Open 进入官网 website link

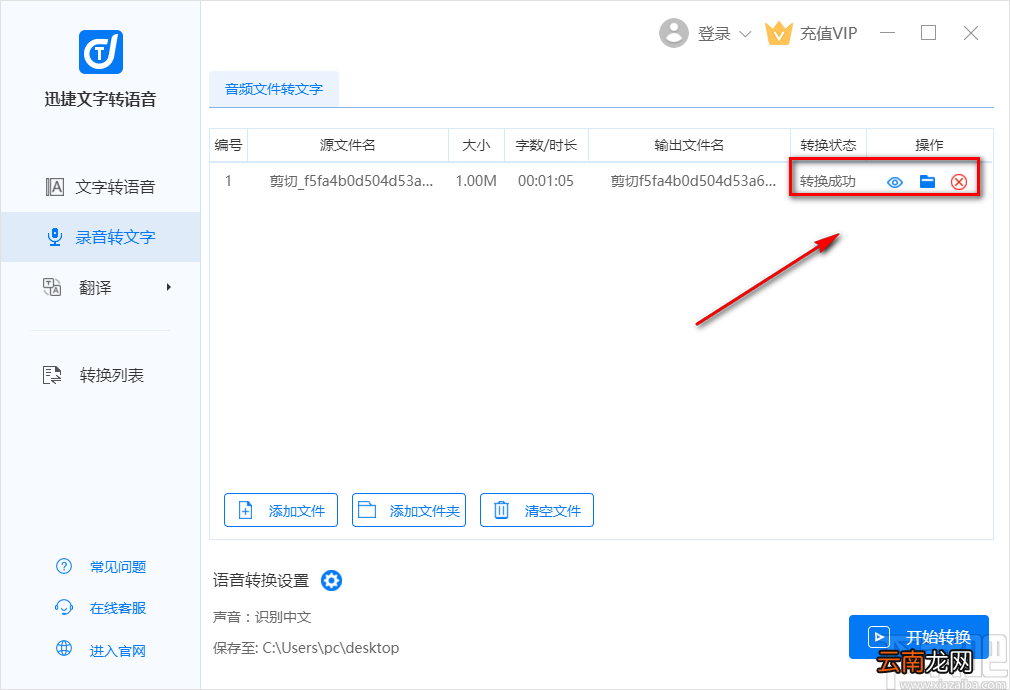pos(118,651)
